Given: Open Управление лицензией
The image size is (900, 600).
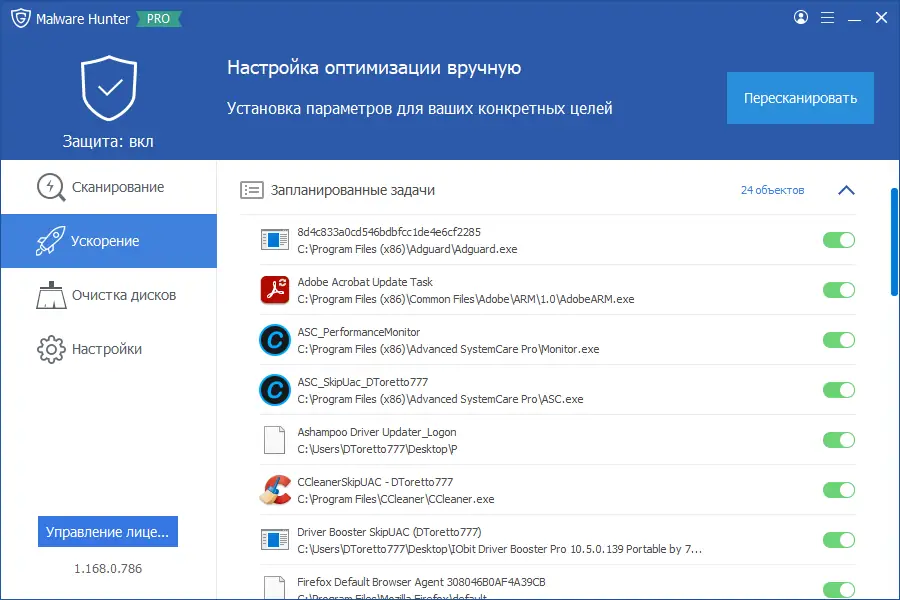Looking at the screenshot, I should point(107,531).
